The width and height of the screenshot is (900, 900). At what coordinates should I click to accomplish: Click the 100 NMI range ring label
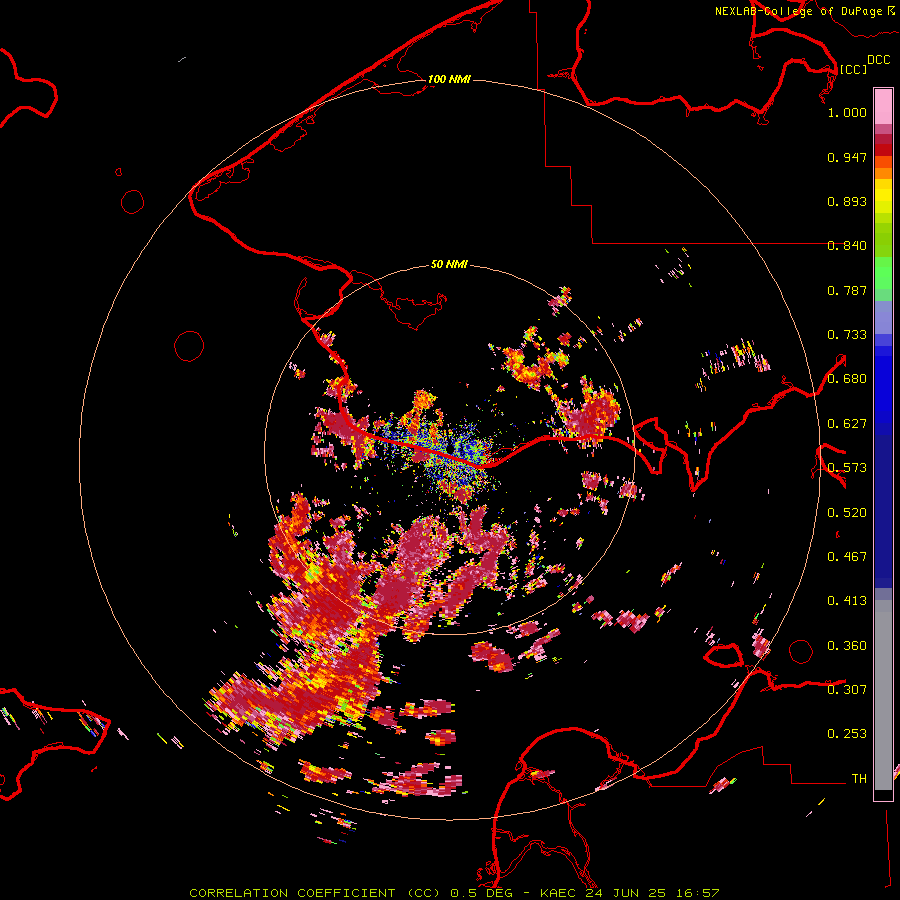pos(449,79)
